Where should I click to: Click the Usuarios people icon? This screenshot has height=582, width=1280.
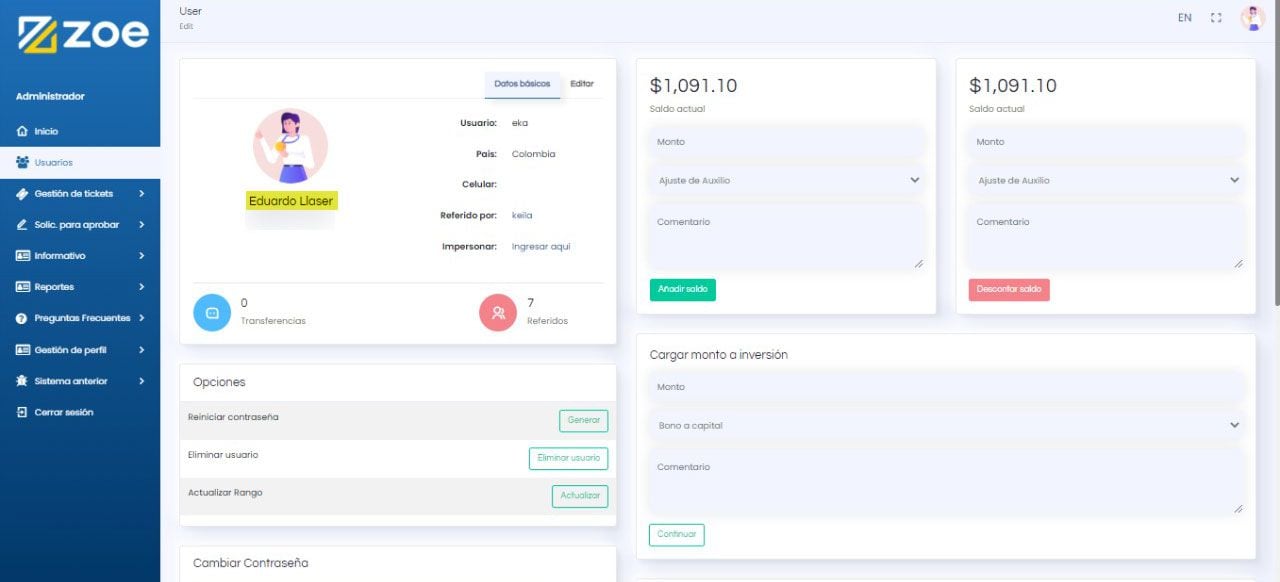[22, 162]
